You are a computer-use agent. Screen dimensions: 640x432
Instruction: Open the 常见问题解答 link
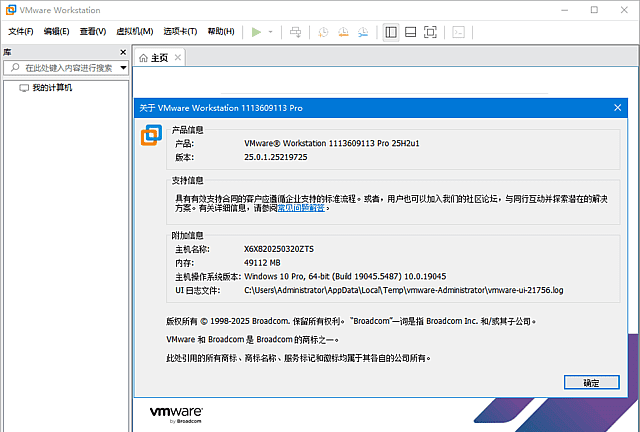[x=301, y=208]
